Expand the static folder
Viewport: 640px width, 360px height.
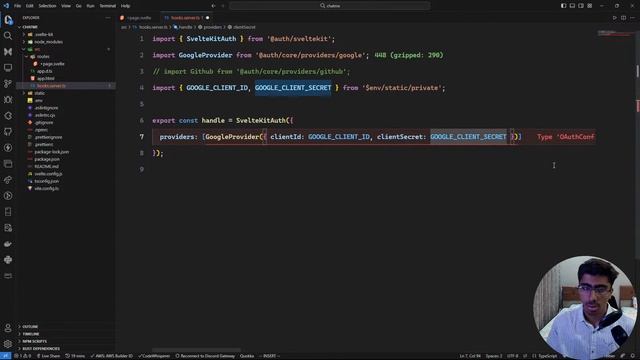tap(40, 93)
